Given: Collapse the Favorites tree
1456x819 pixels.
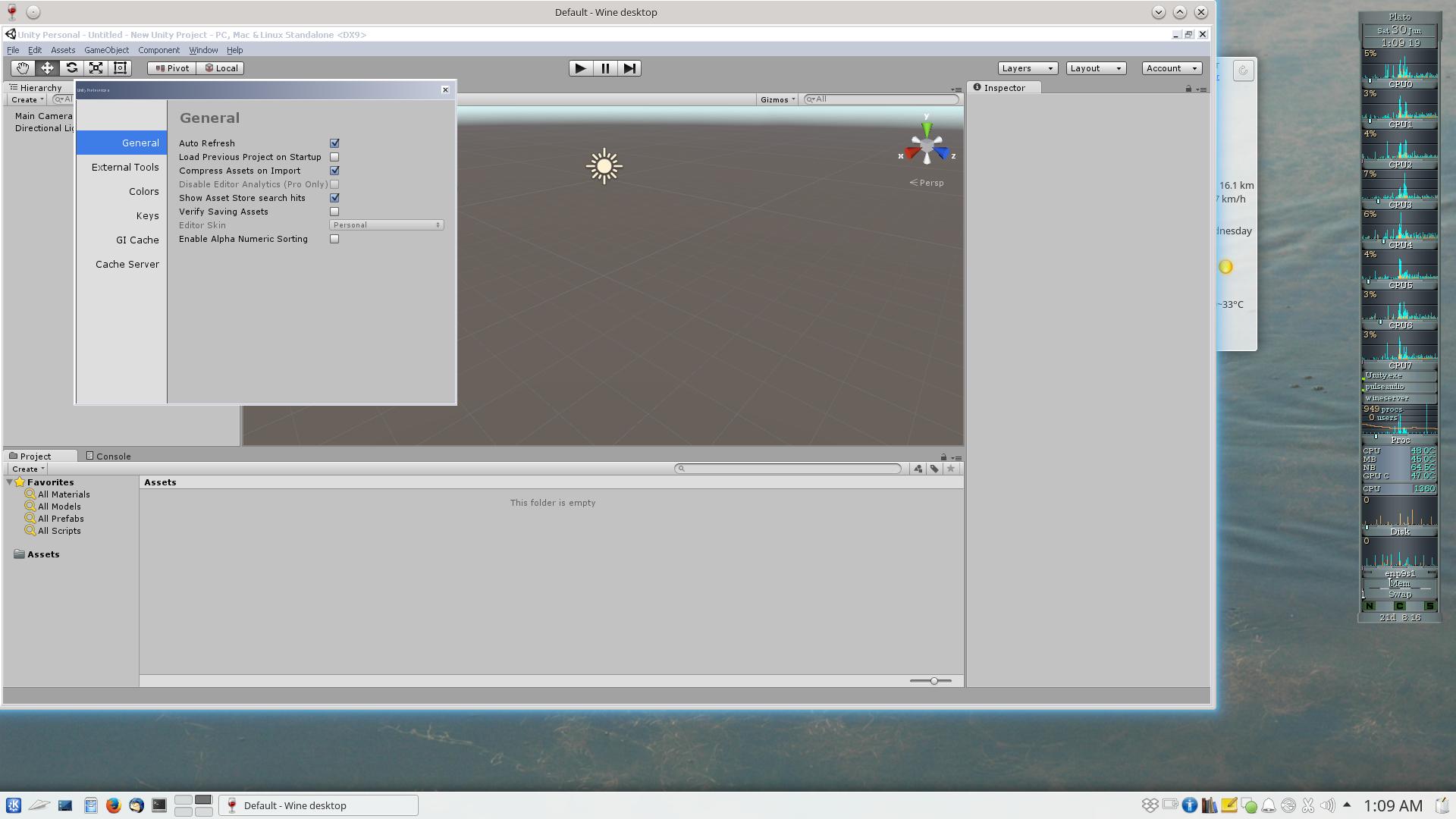Looking at the screenshot, I should point(10,482).
